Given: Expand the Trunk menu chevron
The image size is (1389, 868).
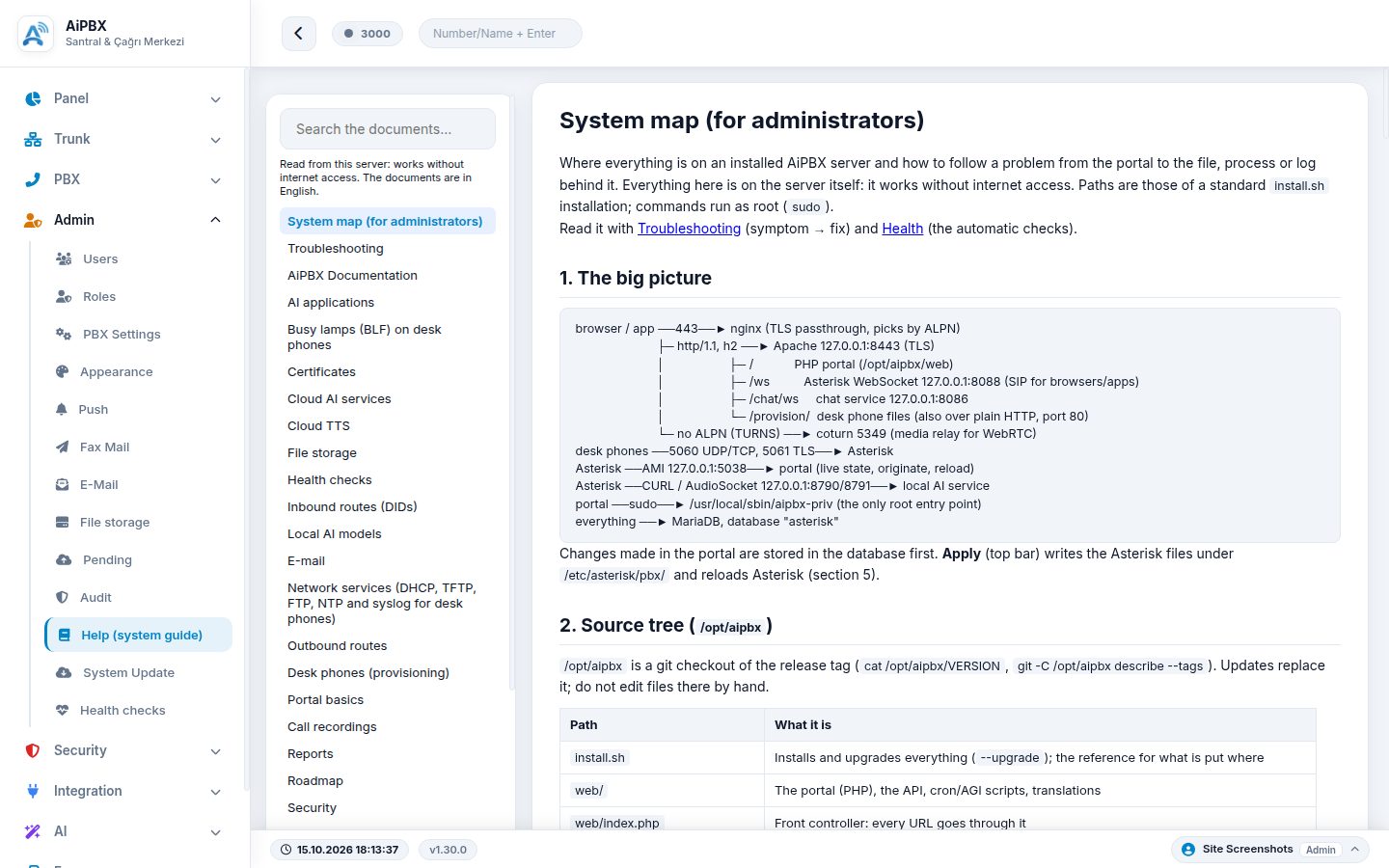Looking at the screenshot, I should click(216, 140).
